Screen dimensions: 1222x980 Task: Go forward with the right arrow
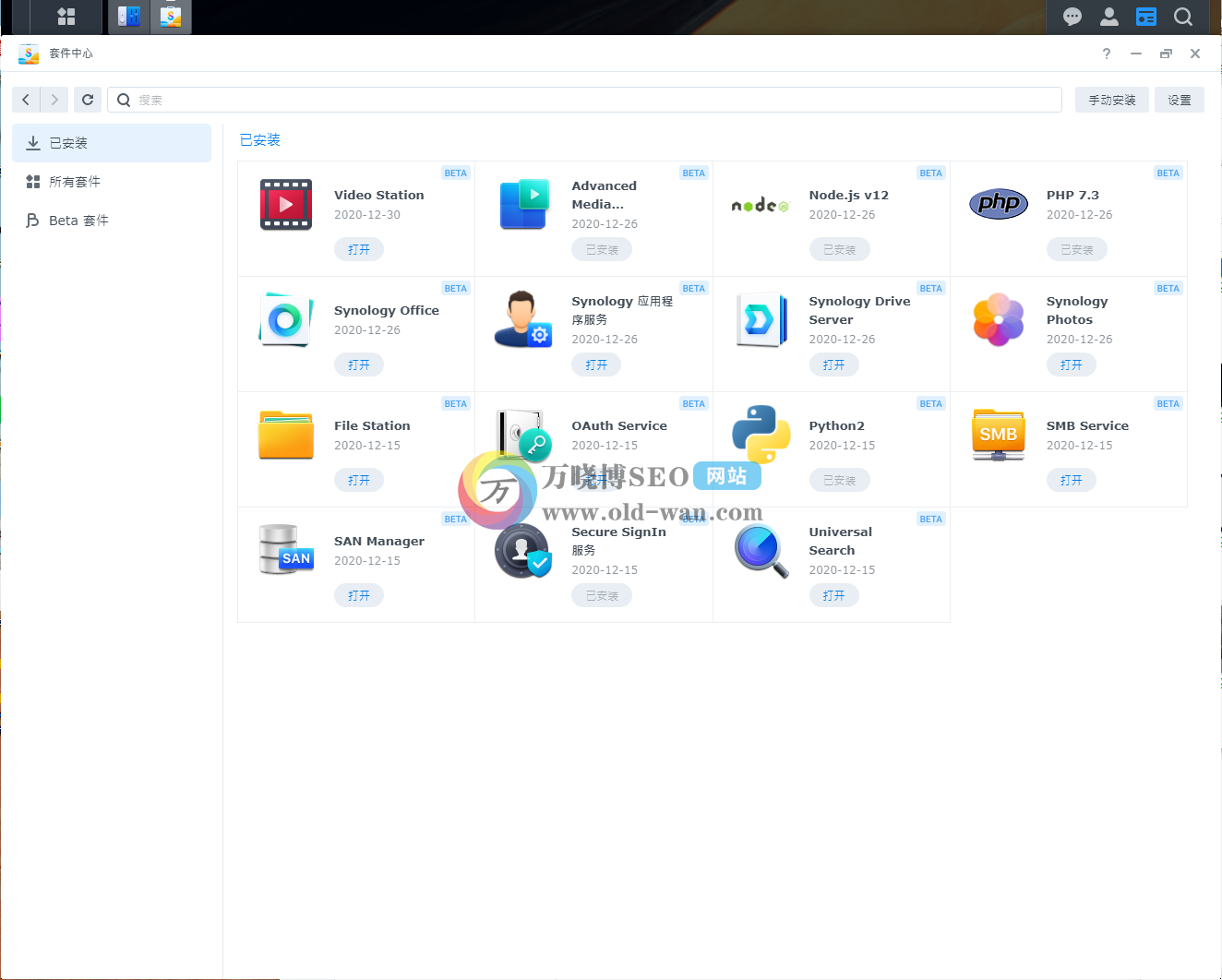click(54, 100)
